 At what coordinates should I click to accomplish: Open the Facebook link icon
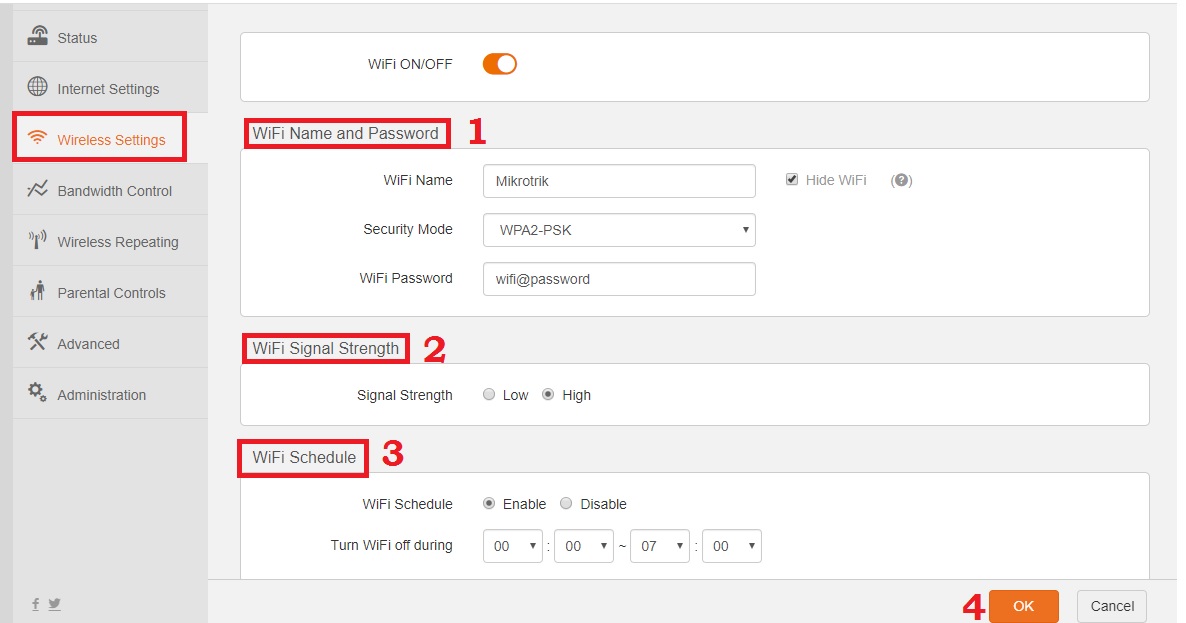coord(36,604)
